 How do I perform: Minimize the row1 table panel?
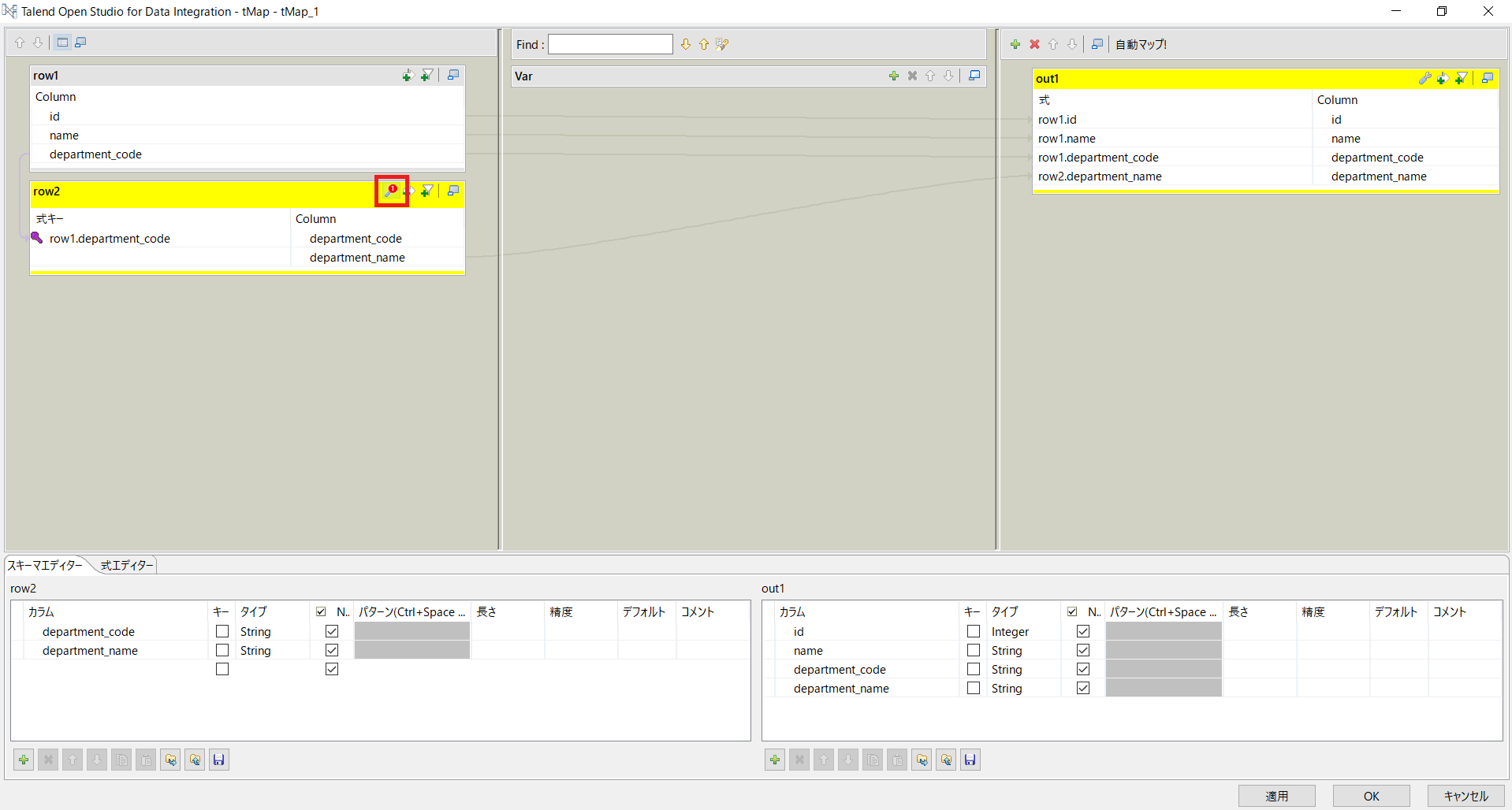[453, 75]
